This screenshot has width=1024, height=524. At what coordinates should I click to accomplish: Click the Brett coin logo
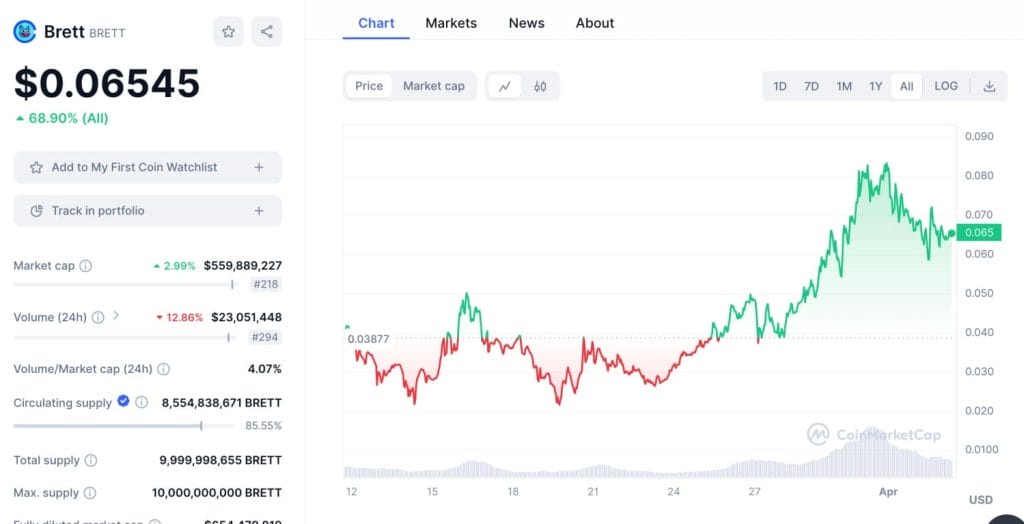[x=25, y=32]
